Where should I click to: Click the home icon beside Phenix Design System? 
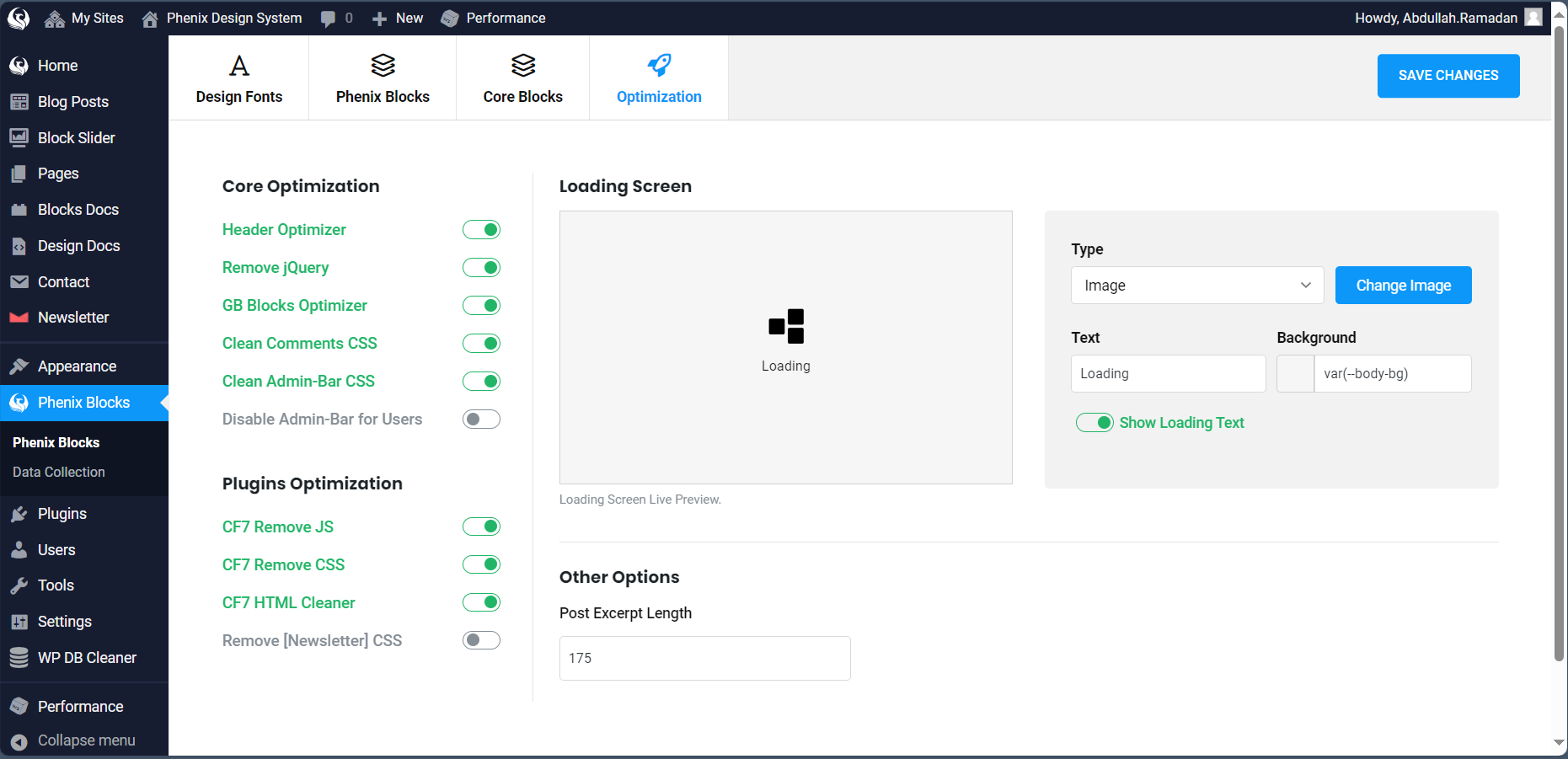click(150, 19)
